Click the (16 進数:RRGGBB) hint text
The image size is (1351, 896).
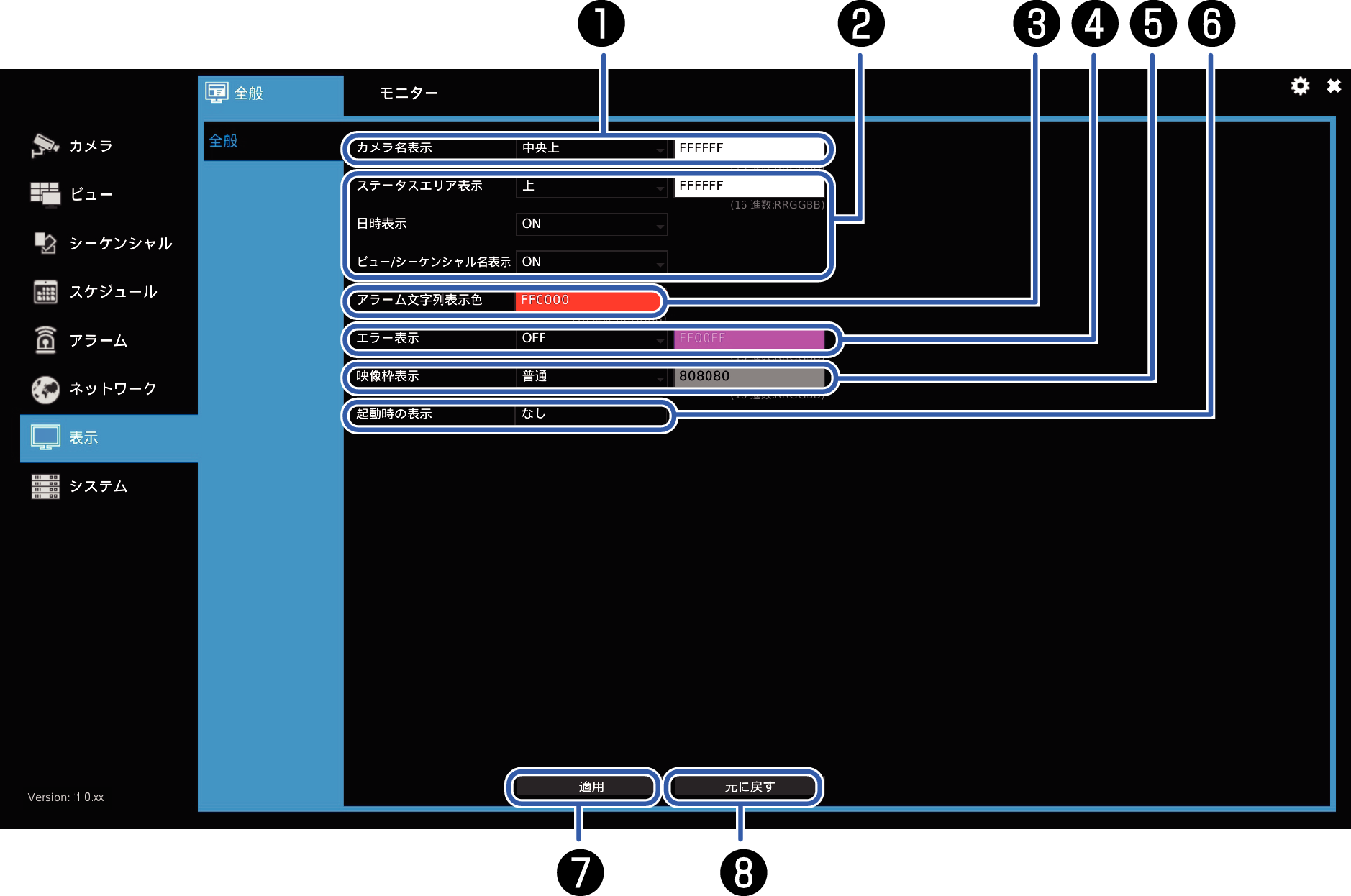777,205
